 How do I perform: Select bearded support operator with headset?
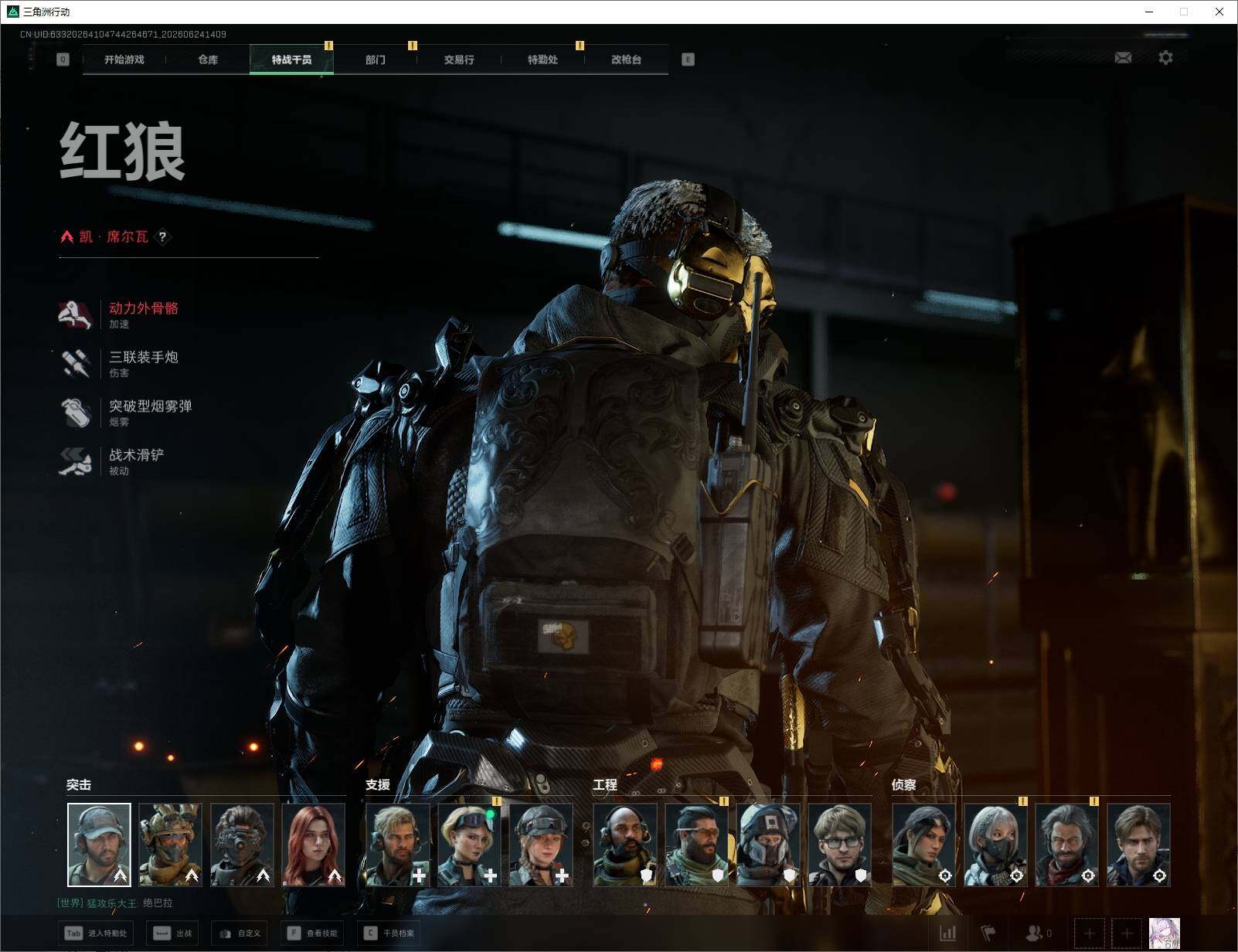point(398,845)
